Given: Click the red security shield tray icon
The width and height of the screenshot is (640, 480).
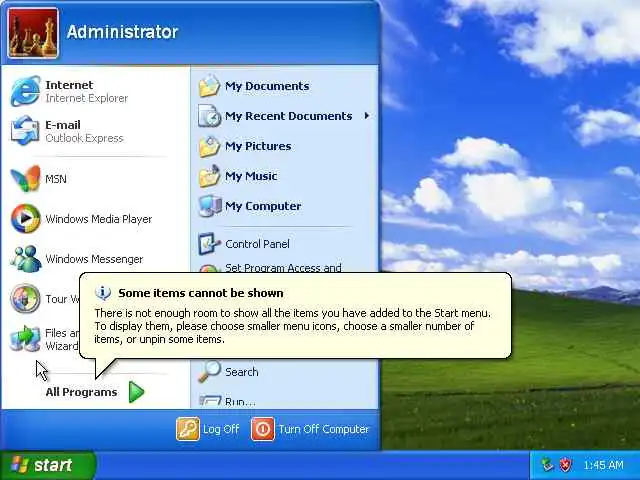Looking at the screenshot, I should click(565, 464).
